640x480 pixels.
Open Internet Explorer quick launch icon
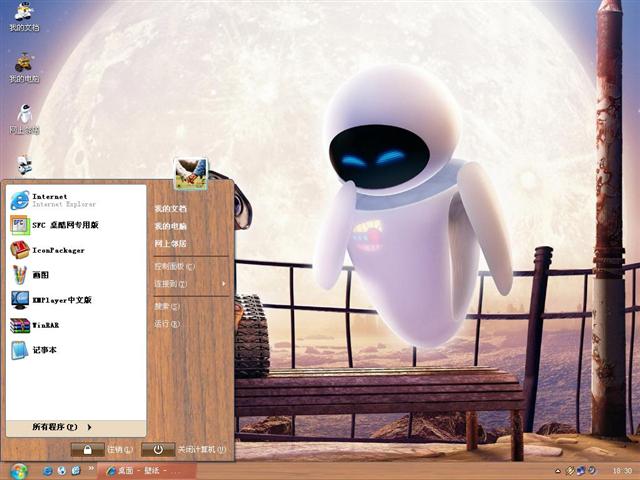[47, 471]
